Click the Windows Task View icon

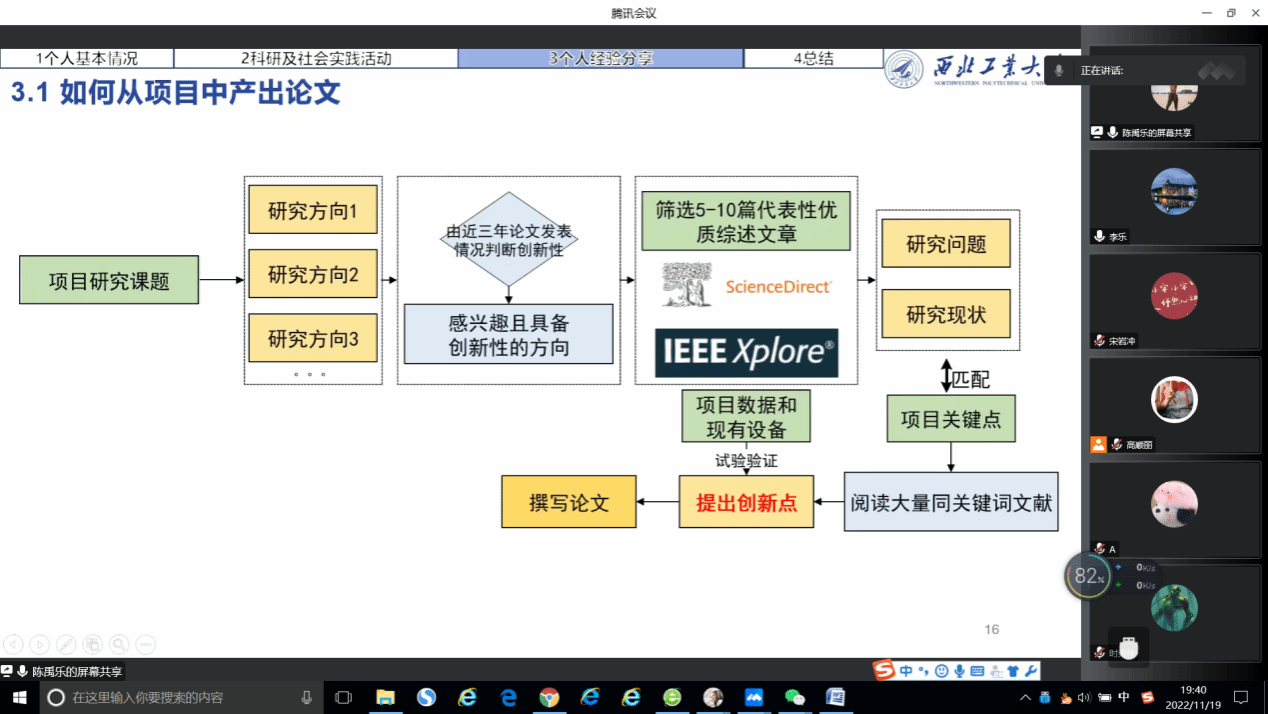pyautogui.click(x=343, y=697)
